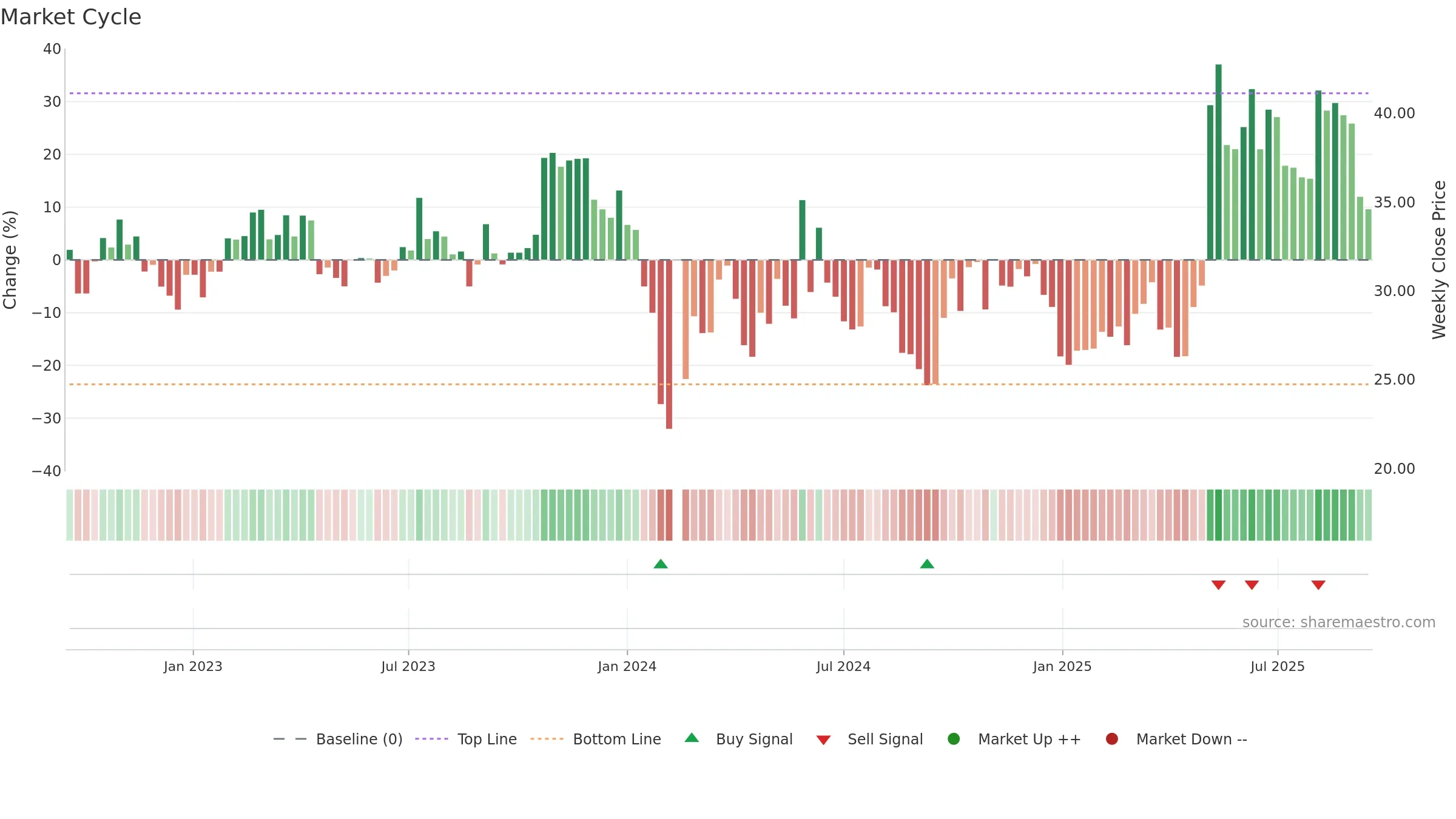
Task: Click the Jul 2025 x-axis label
Action: click(1278, 667)
